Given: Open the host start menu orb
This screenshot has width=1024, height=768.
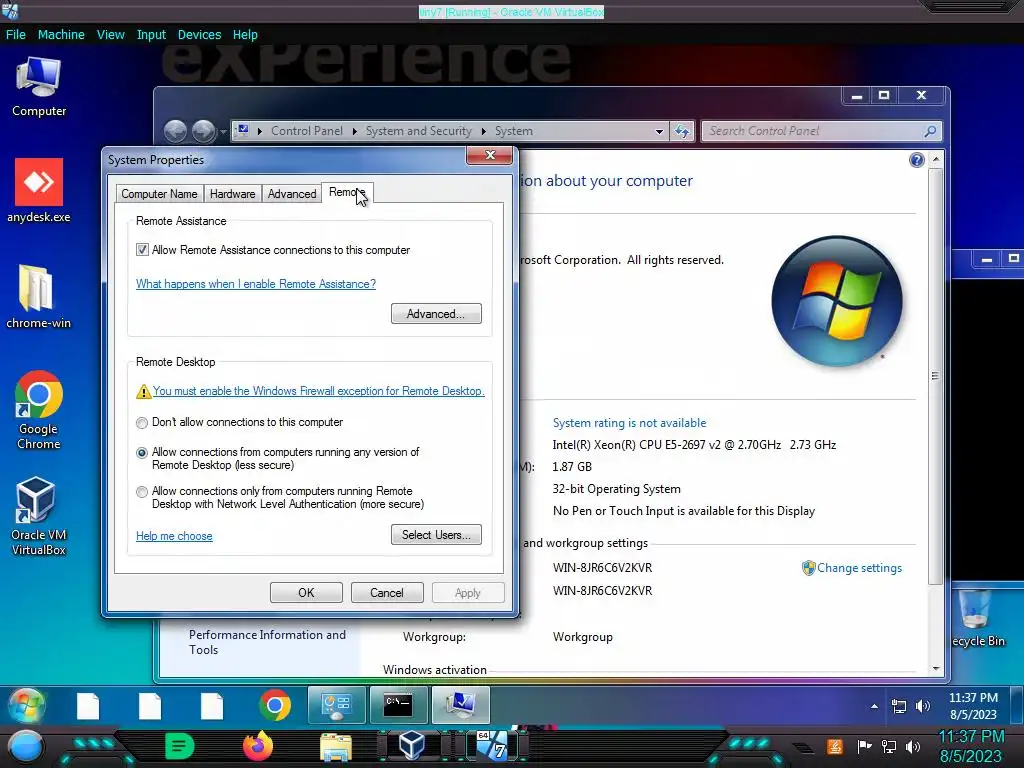Looking at the screenshot, I should [x=25, y=746].
